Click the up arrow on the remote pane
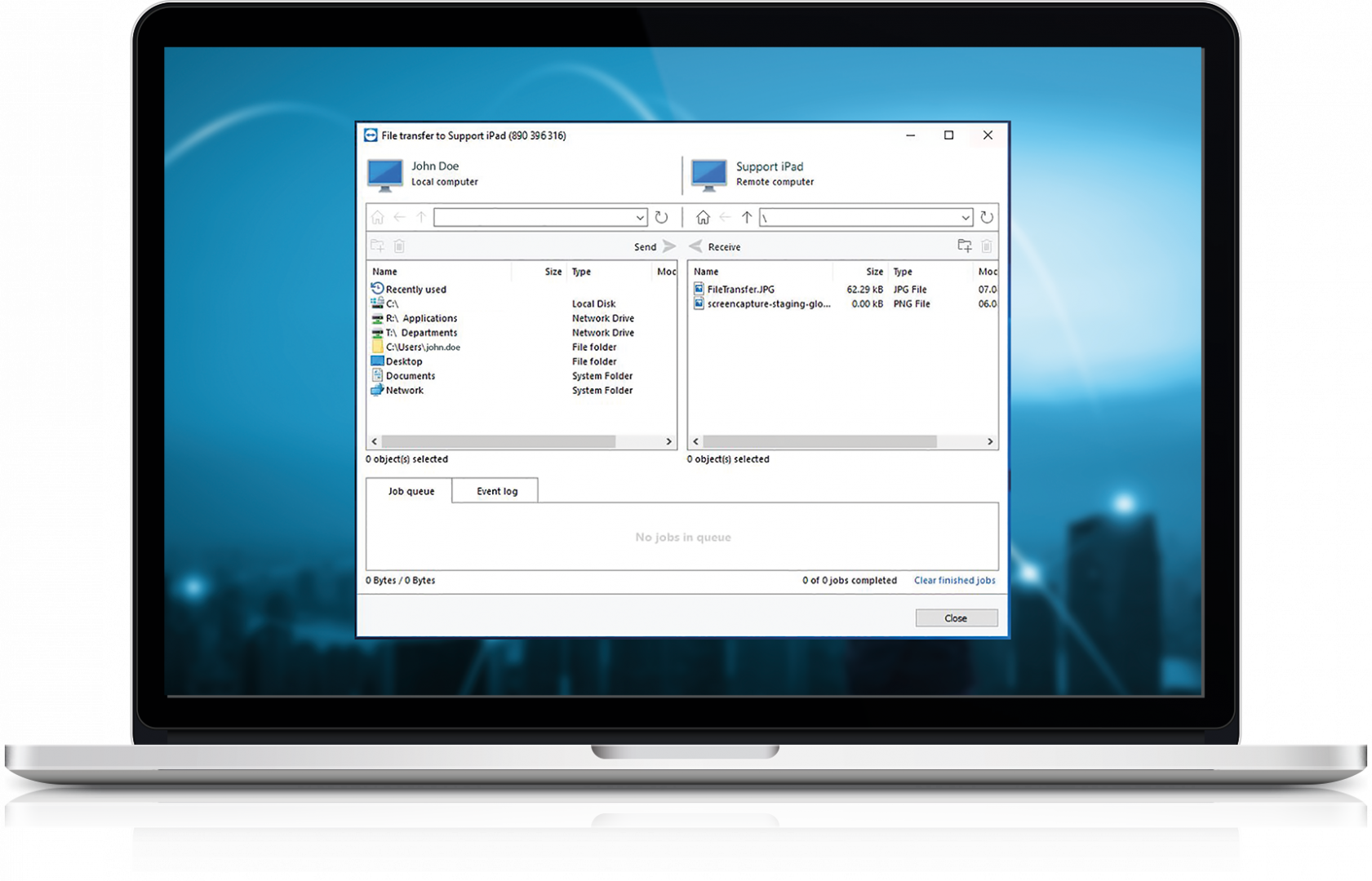 pyautogui.click(x=745, y=217)
